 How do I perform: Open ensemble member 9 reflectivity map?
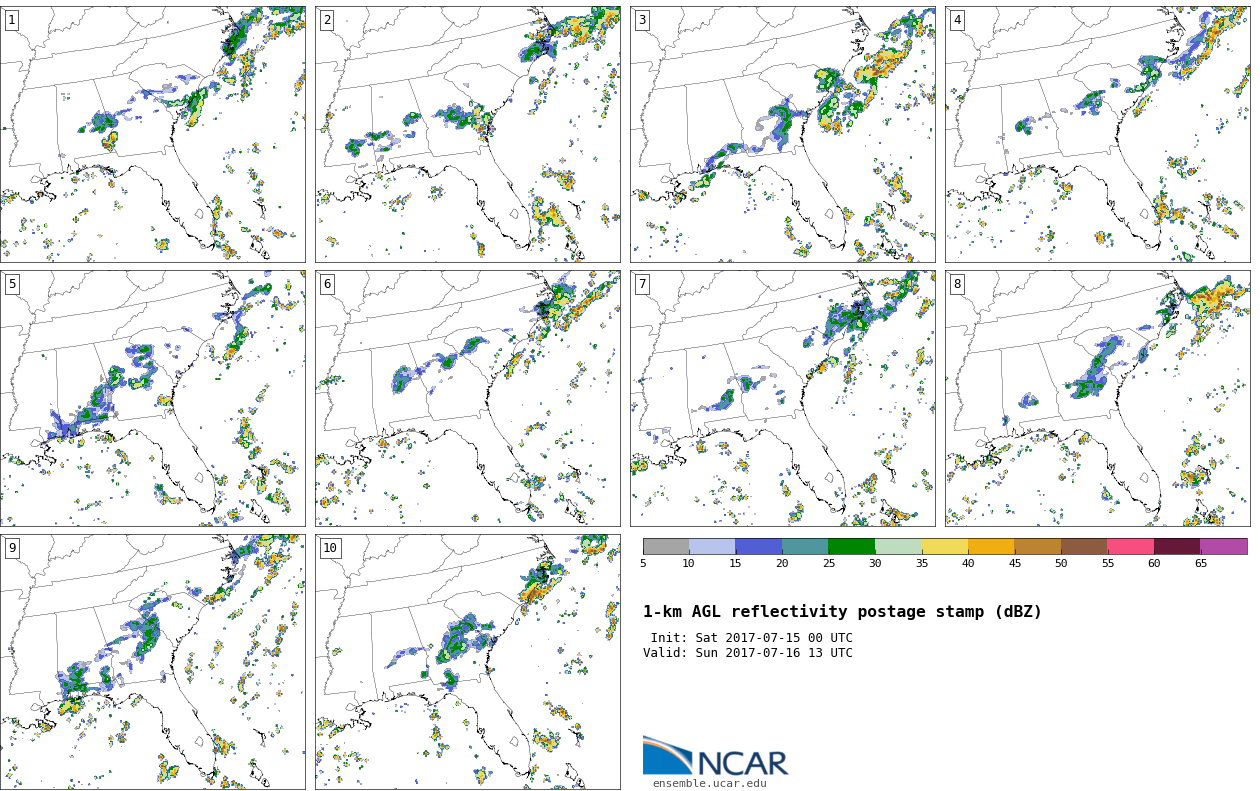click(153, 662)
